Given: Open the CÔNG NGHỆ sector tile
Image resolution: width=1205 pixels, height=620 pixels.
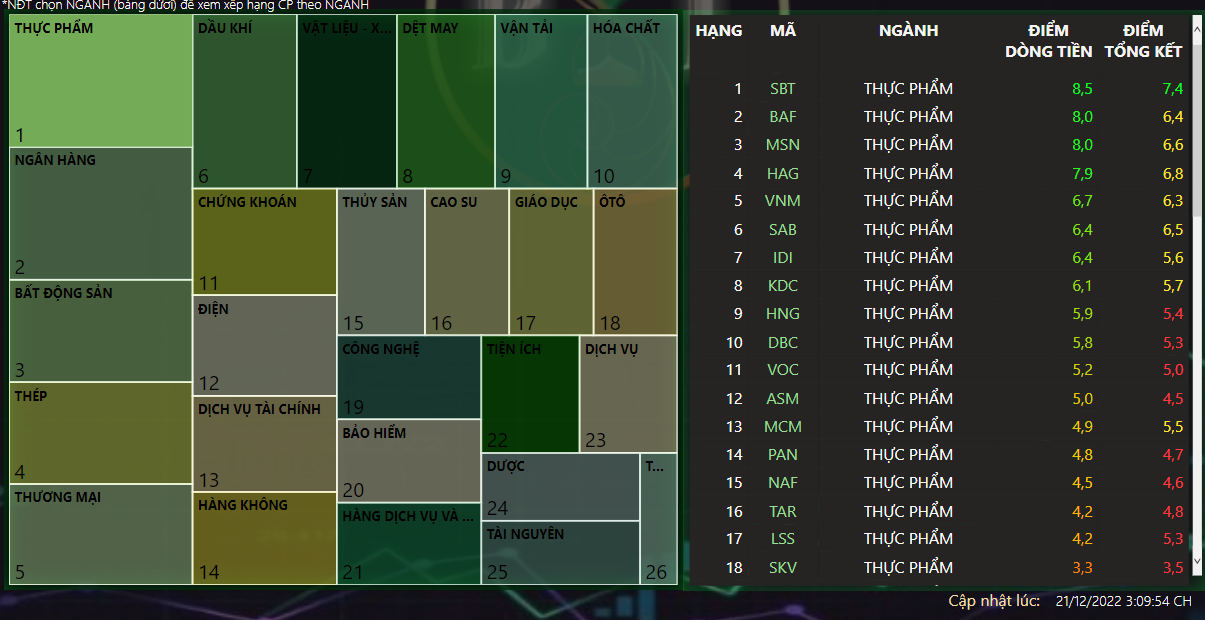Looking at the screenshot, I should point(409,377).
